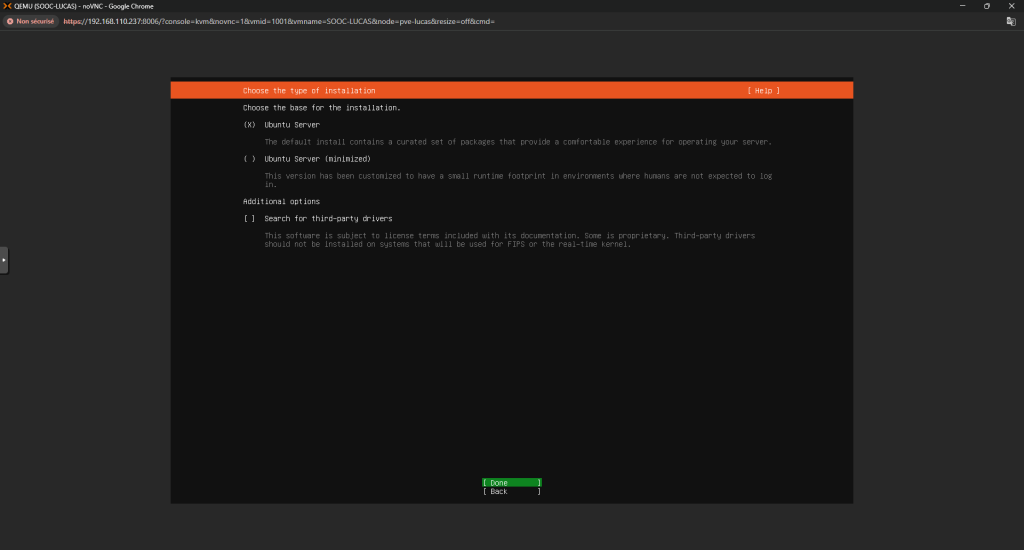Click the "Additional options" section heading
Viewport: 1024px width, 550px height.
(x=281, y=201)
